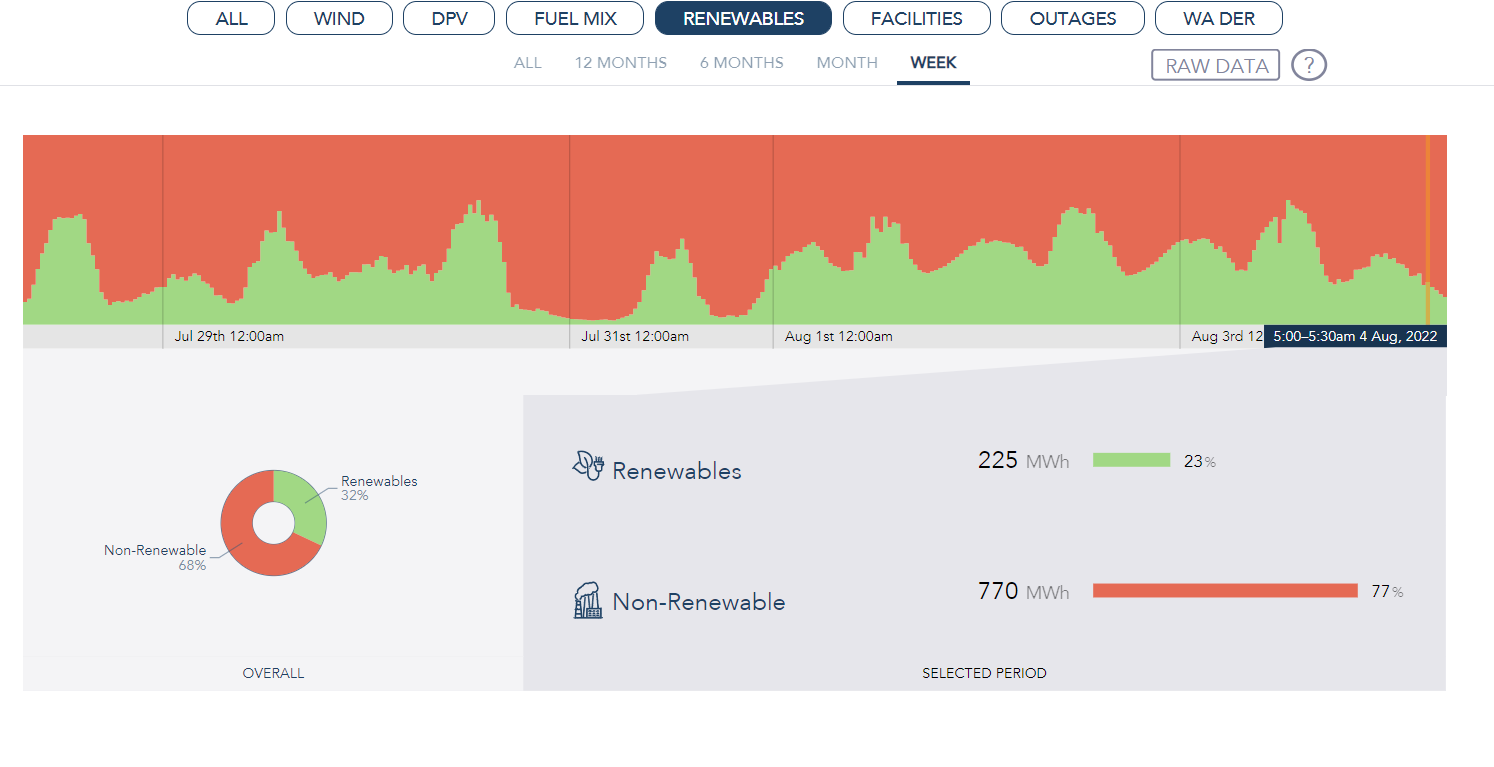Viewport: 1494px width, 767px height.
Task: Click the green 23% Renewables bar
Action: point(1132,460)
